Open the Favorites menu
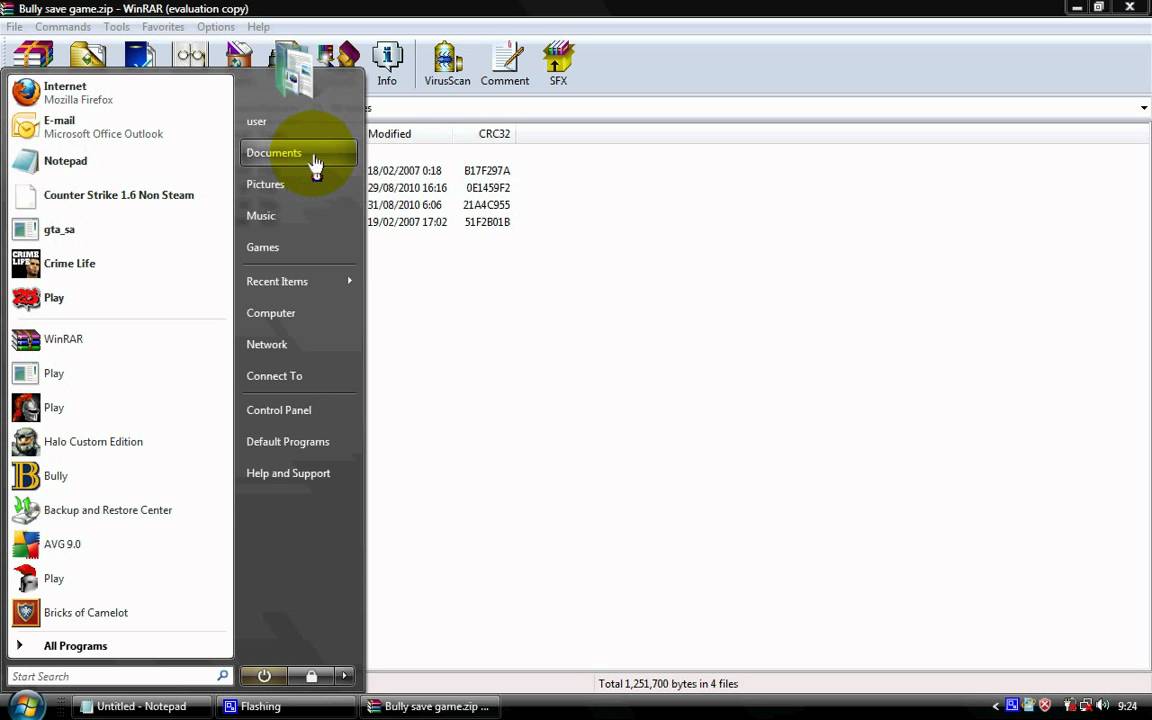 click(163, 26)
